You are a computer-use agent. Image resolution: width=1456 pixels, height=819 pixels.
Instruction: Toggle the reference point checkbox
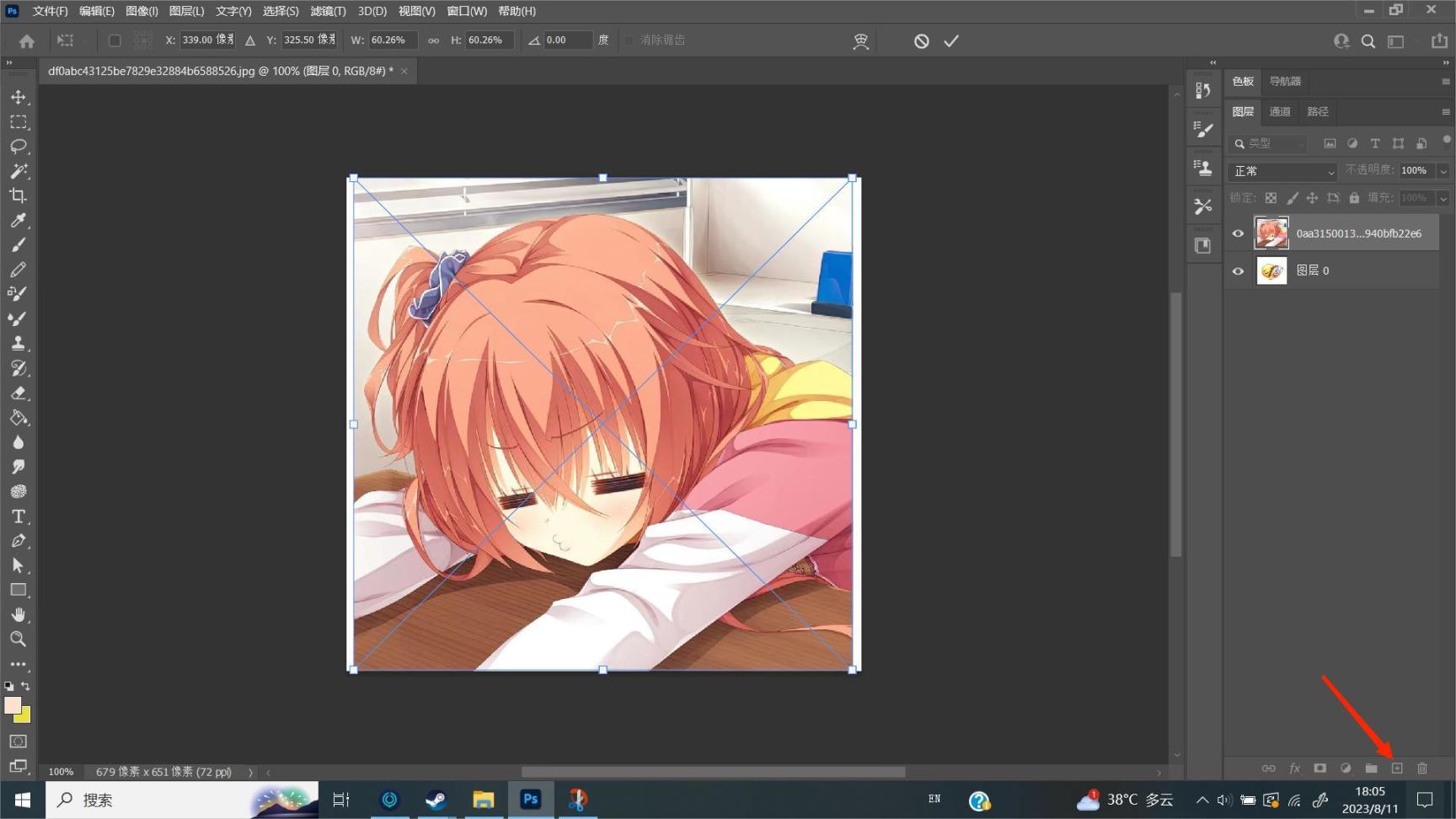coord(115,40)
